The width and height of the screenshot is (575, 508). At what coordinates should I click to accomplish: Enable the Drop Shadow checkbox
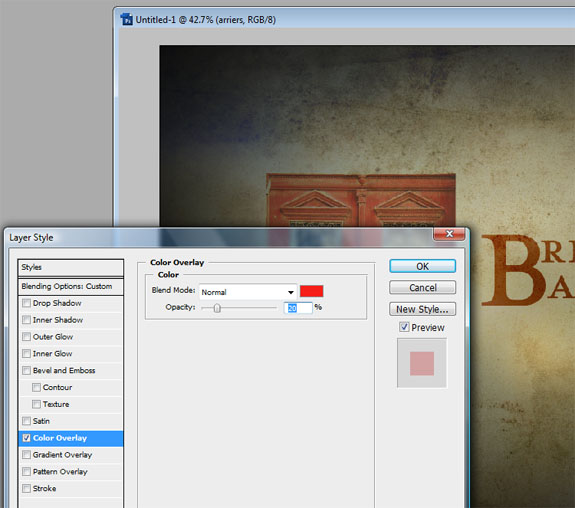point(26,303)
